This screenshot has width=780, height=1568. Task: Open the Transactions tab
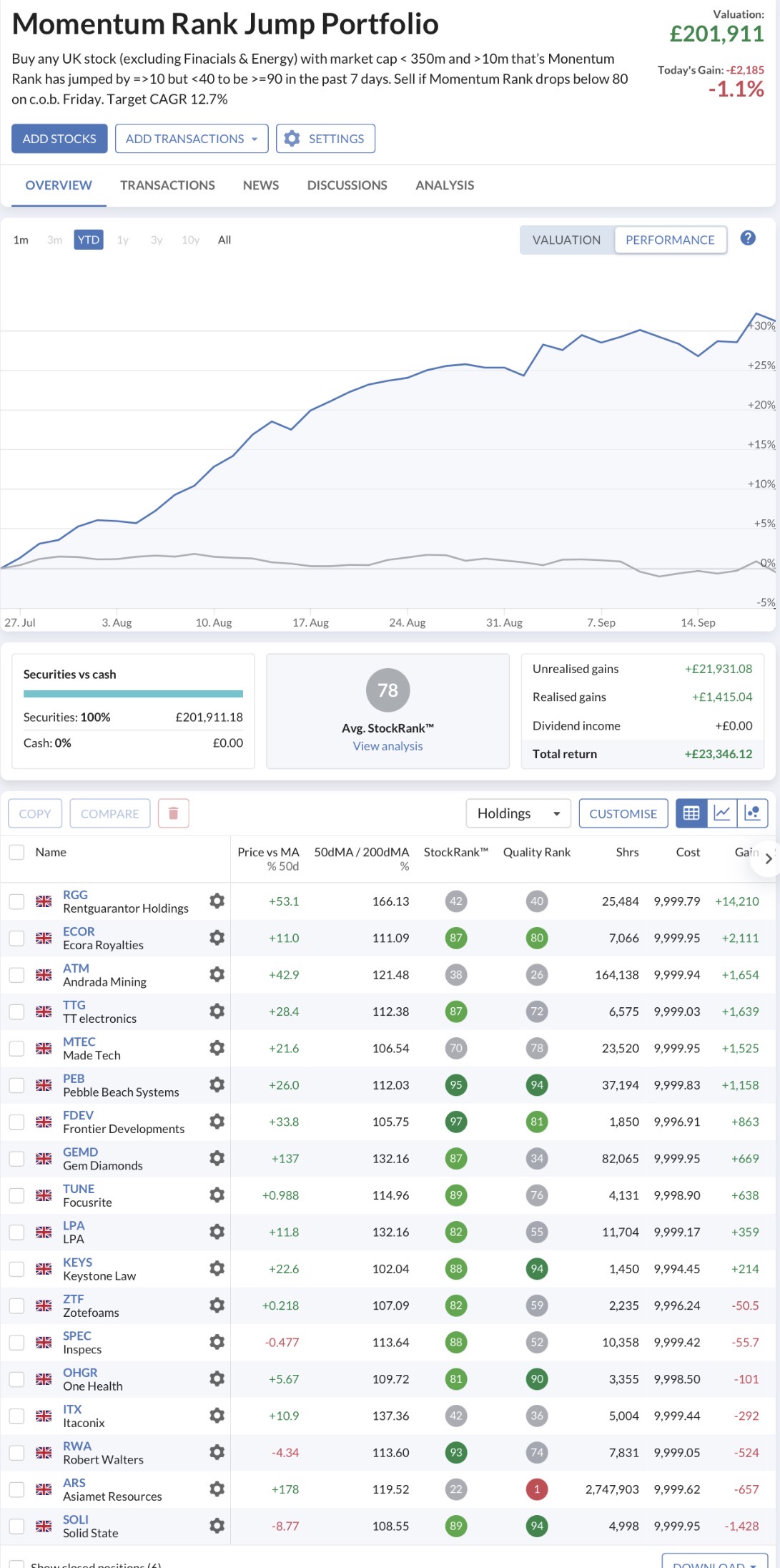tap(167, 185)
